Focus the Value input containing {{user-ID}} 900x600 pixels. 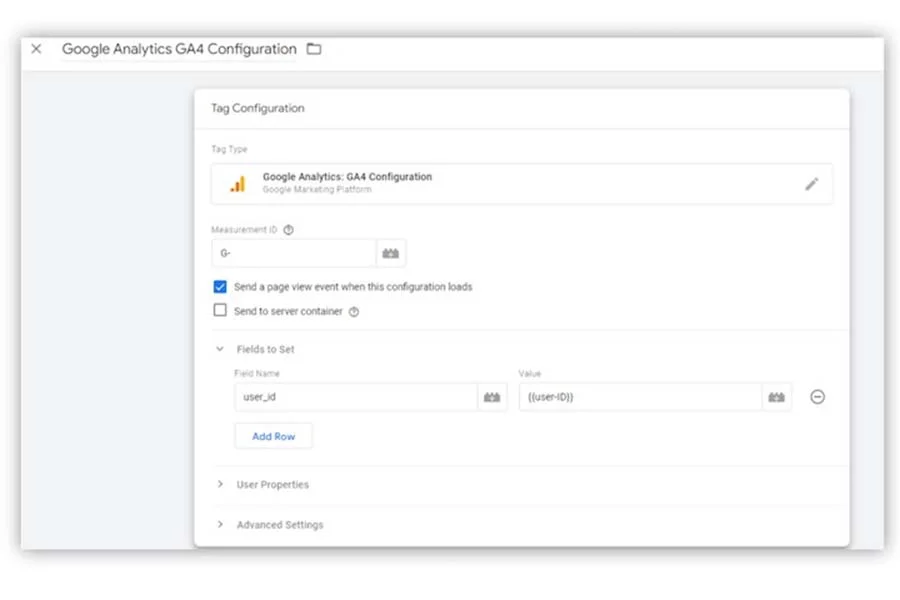tap(641, 397)
